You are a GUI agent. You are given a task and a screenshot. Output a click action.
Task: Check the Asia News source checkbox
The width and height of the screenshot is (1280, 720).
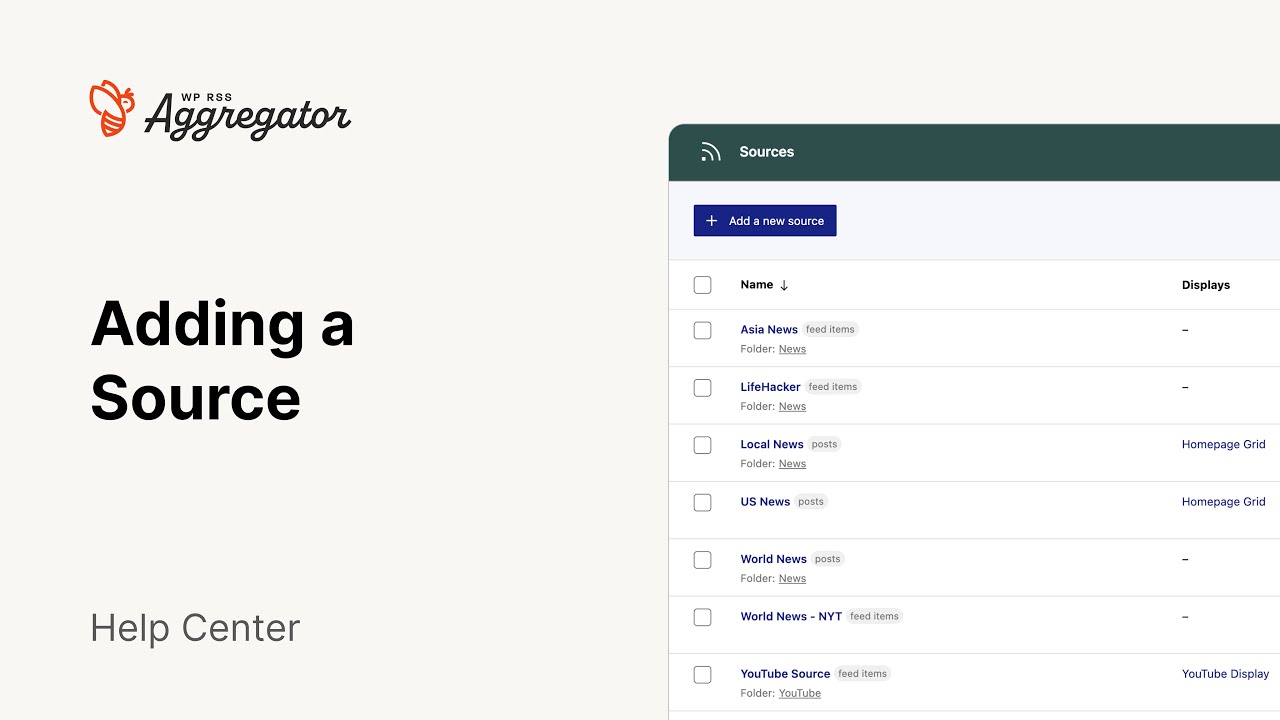coord(703,330)
